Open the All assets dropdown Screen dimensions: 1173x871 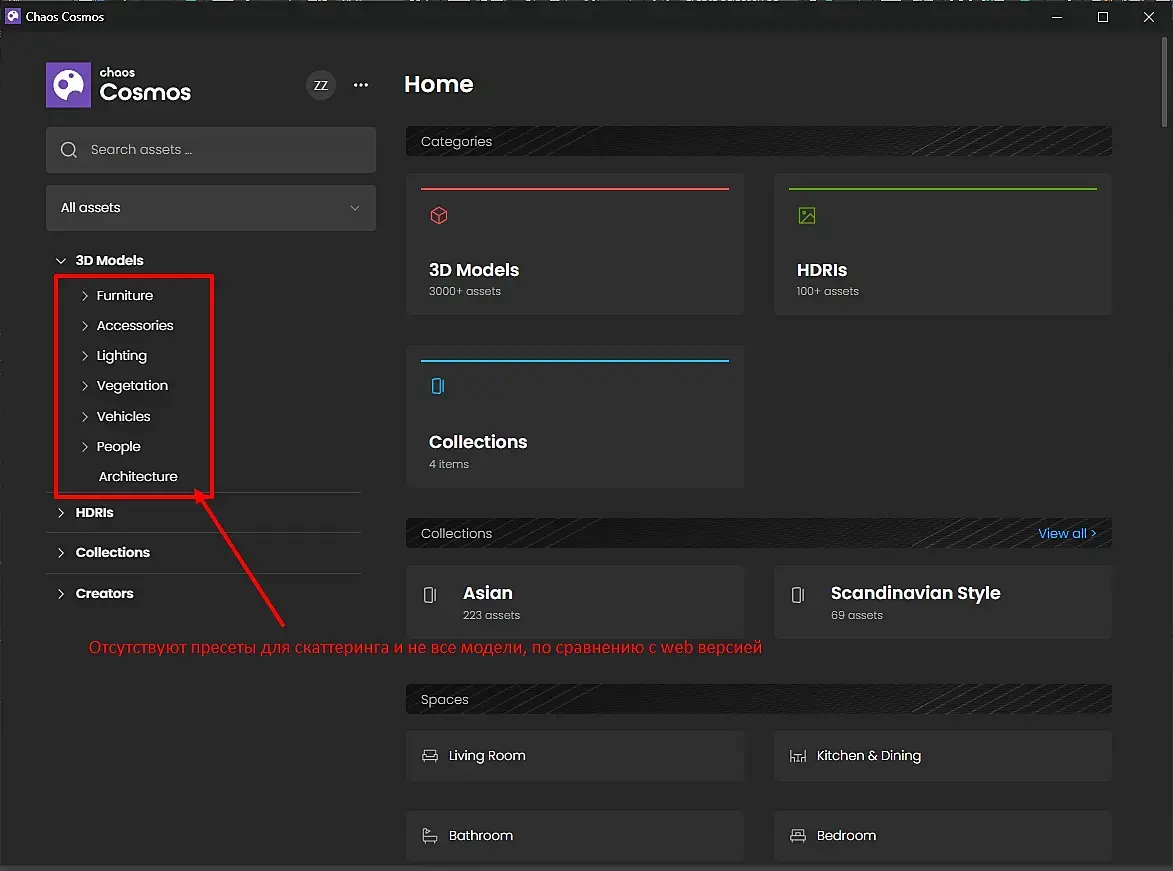tap(211, 208)
